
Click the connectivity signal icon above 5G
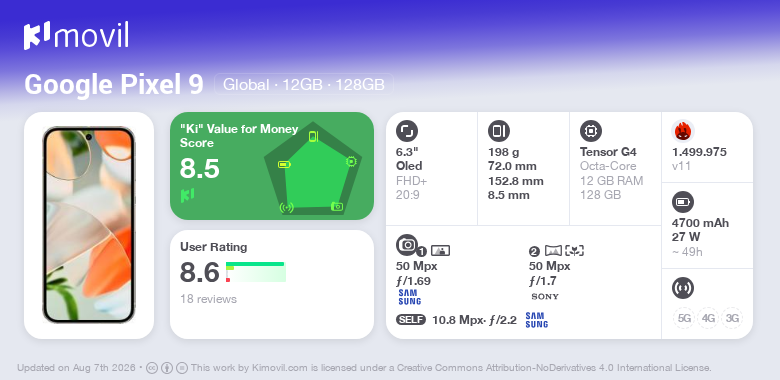coord(683,288)
